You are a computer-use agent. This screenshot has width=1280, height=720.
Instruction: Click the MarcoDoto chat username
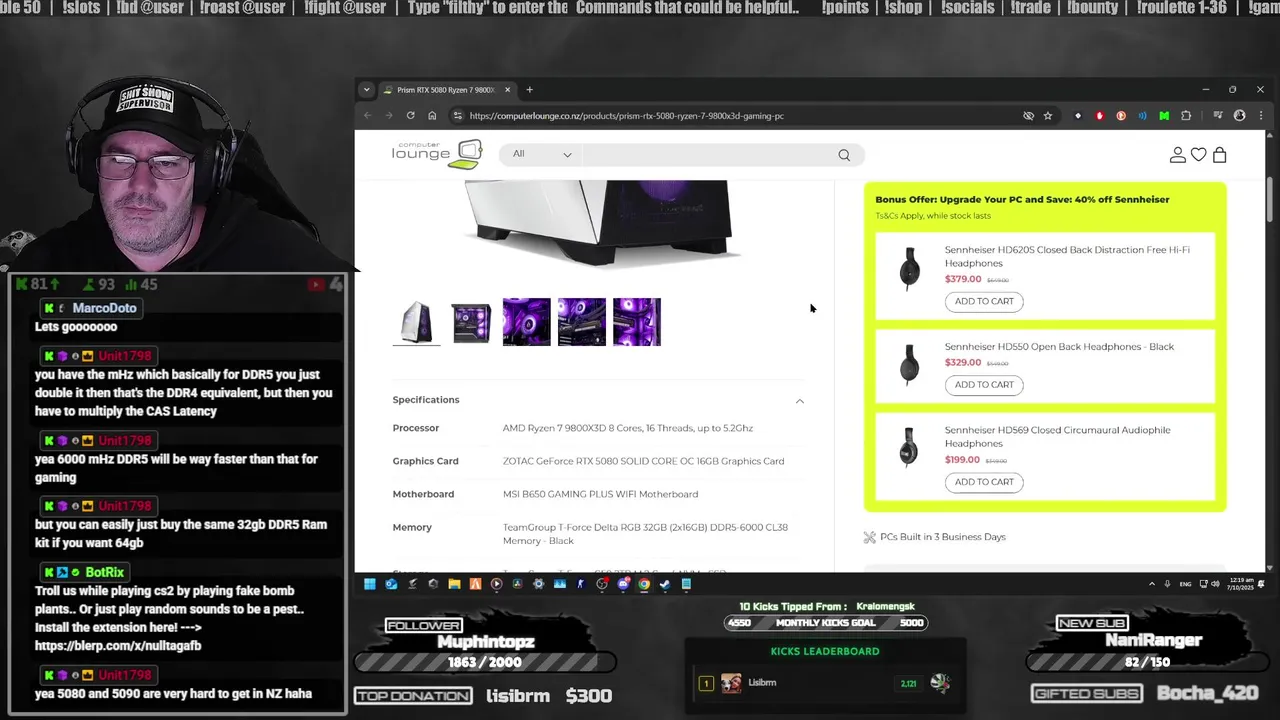coord(104,308)
